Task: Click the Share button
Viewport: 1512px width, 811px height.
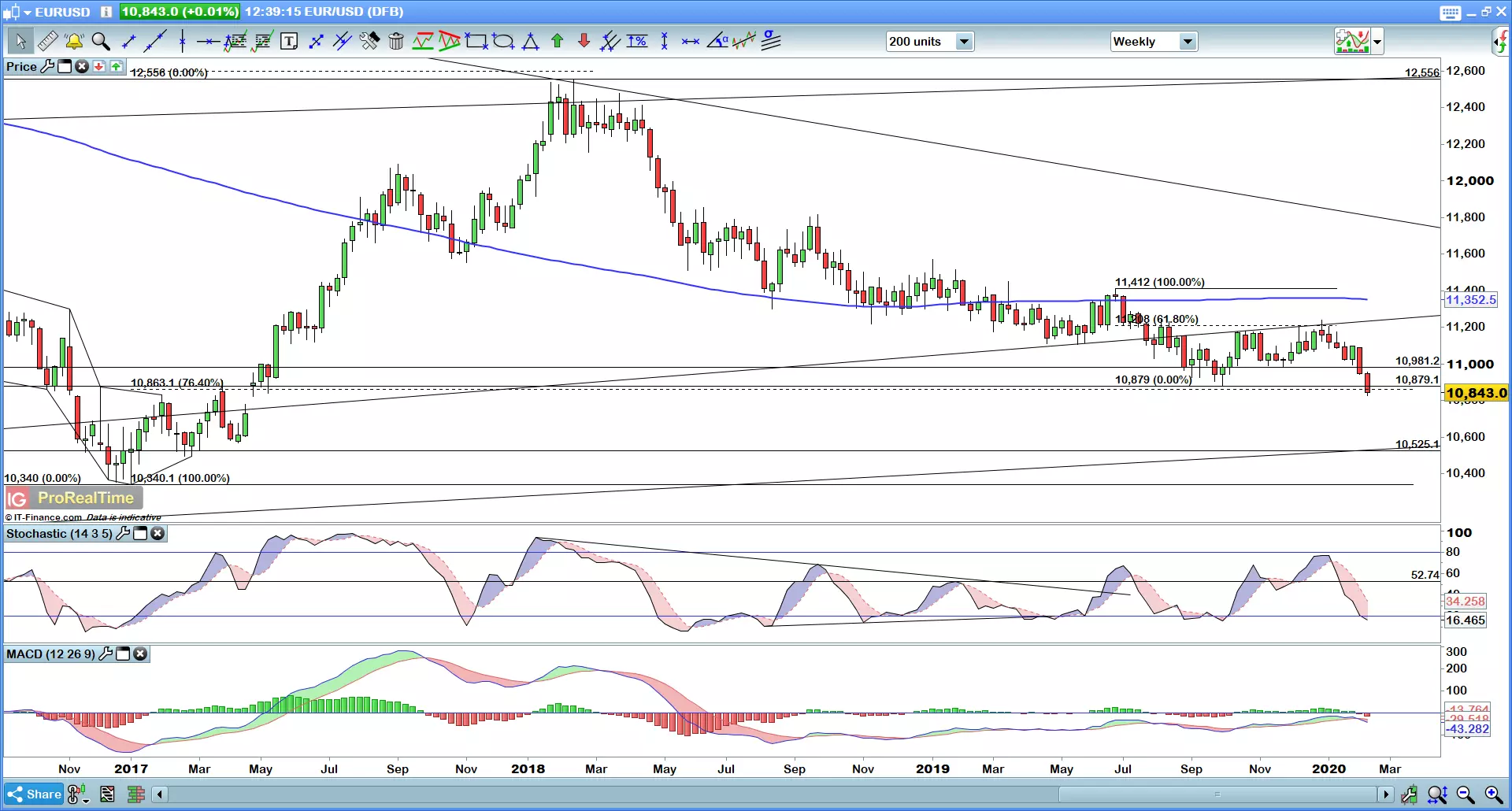Action: (x=34, y=794)
